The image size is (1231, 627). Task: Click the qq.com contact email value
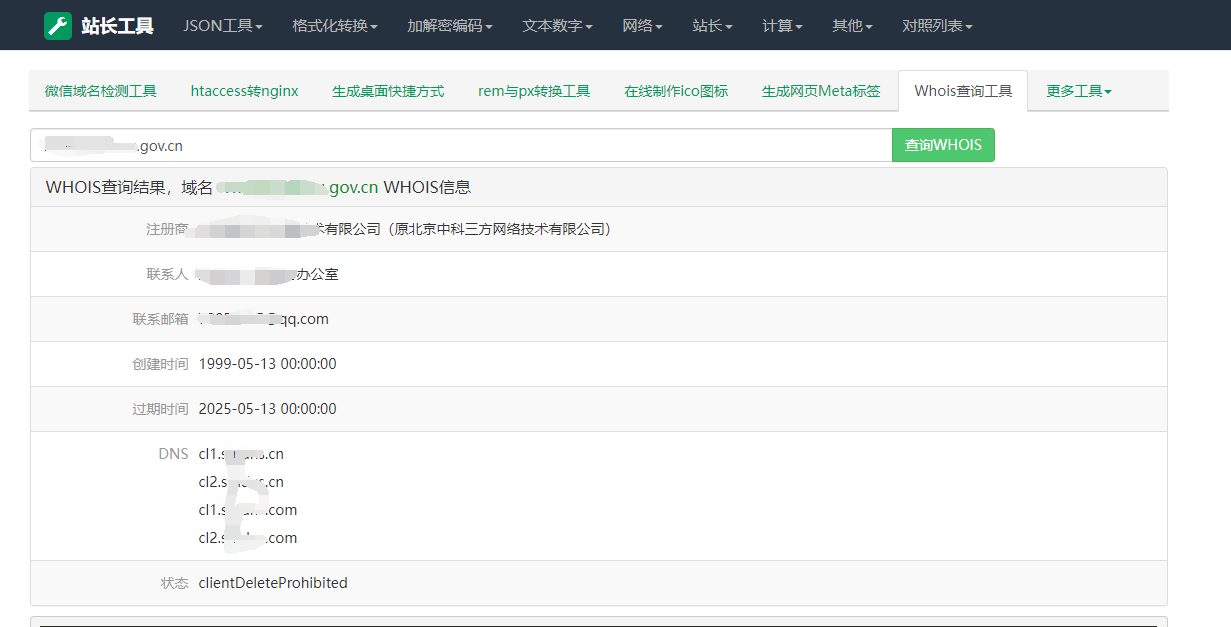click(x=264, y=319)
